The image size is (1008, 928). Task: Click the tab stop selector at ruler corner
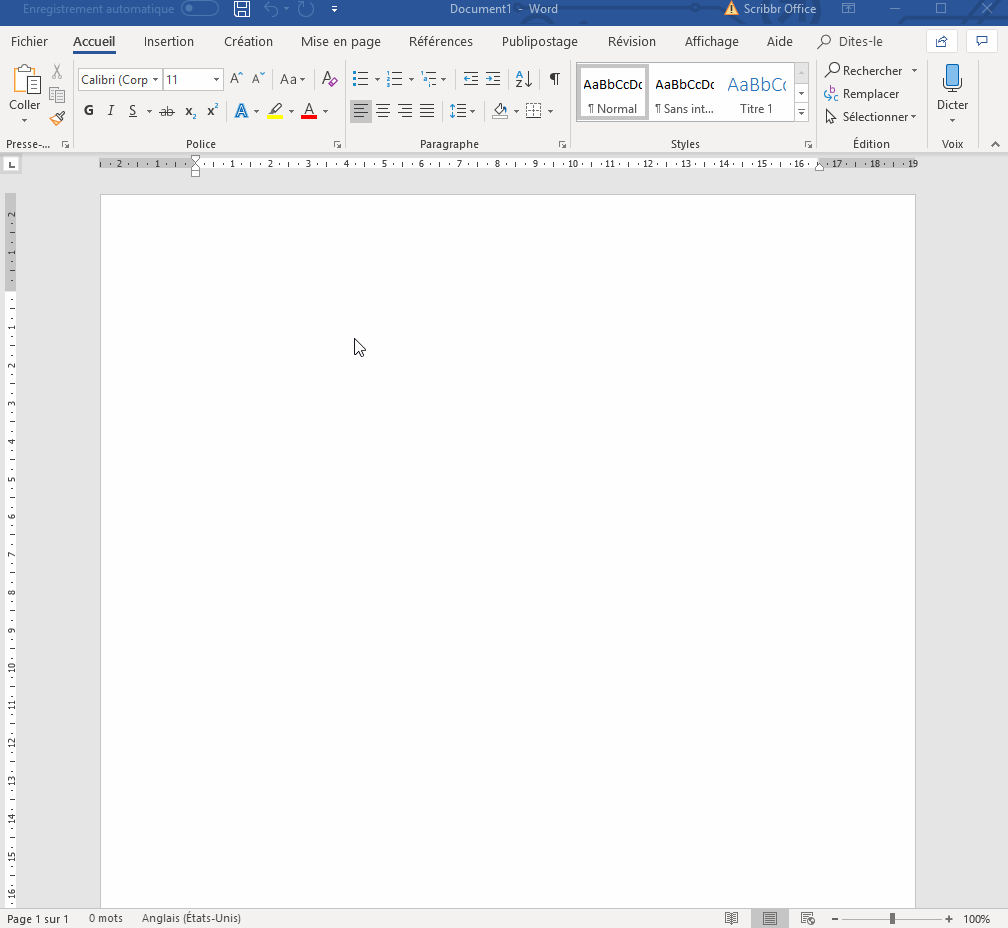pos(12,165)
